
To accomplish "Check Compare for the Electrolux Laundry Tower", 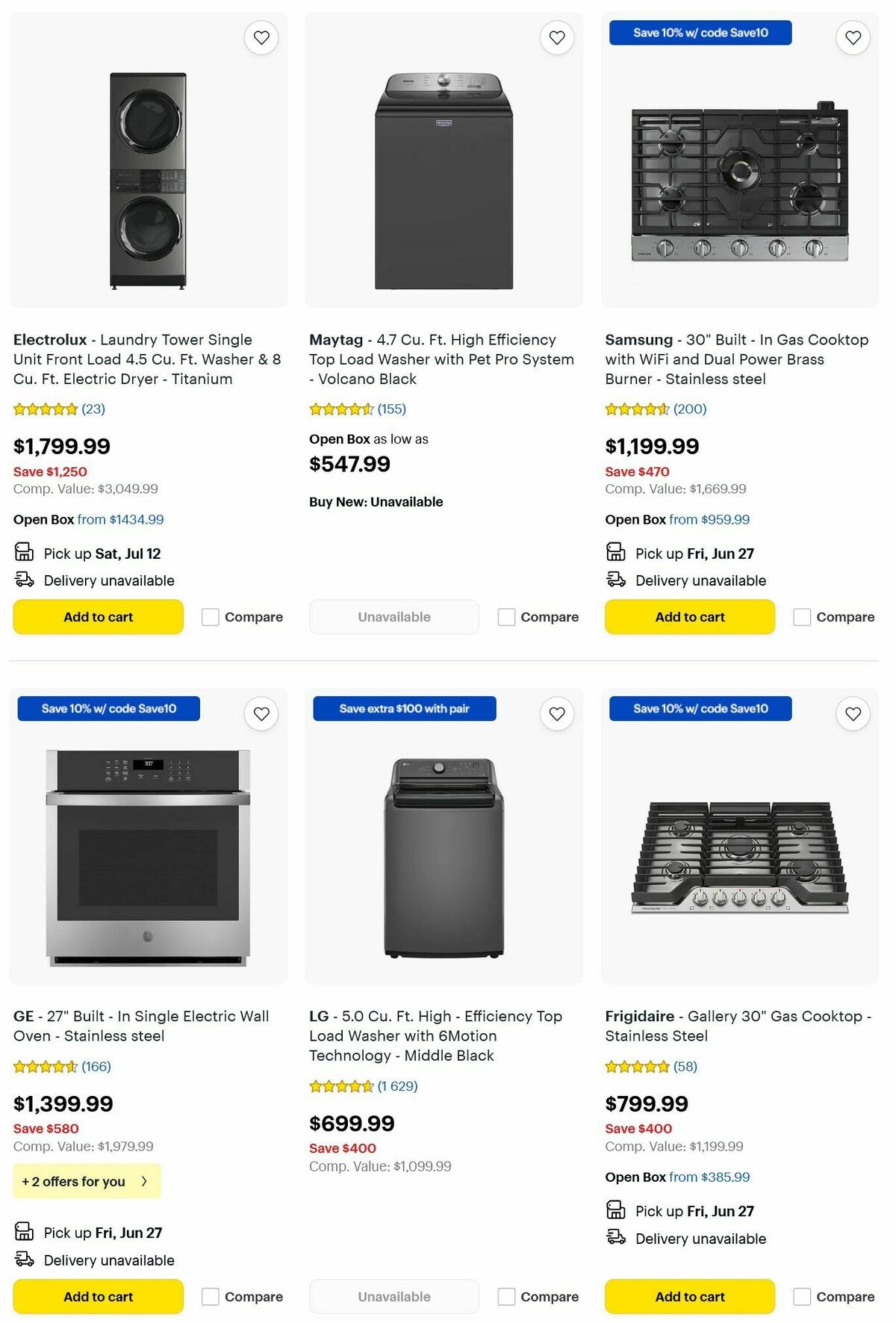I will pyautogui.click(x=210, y=617).
